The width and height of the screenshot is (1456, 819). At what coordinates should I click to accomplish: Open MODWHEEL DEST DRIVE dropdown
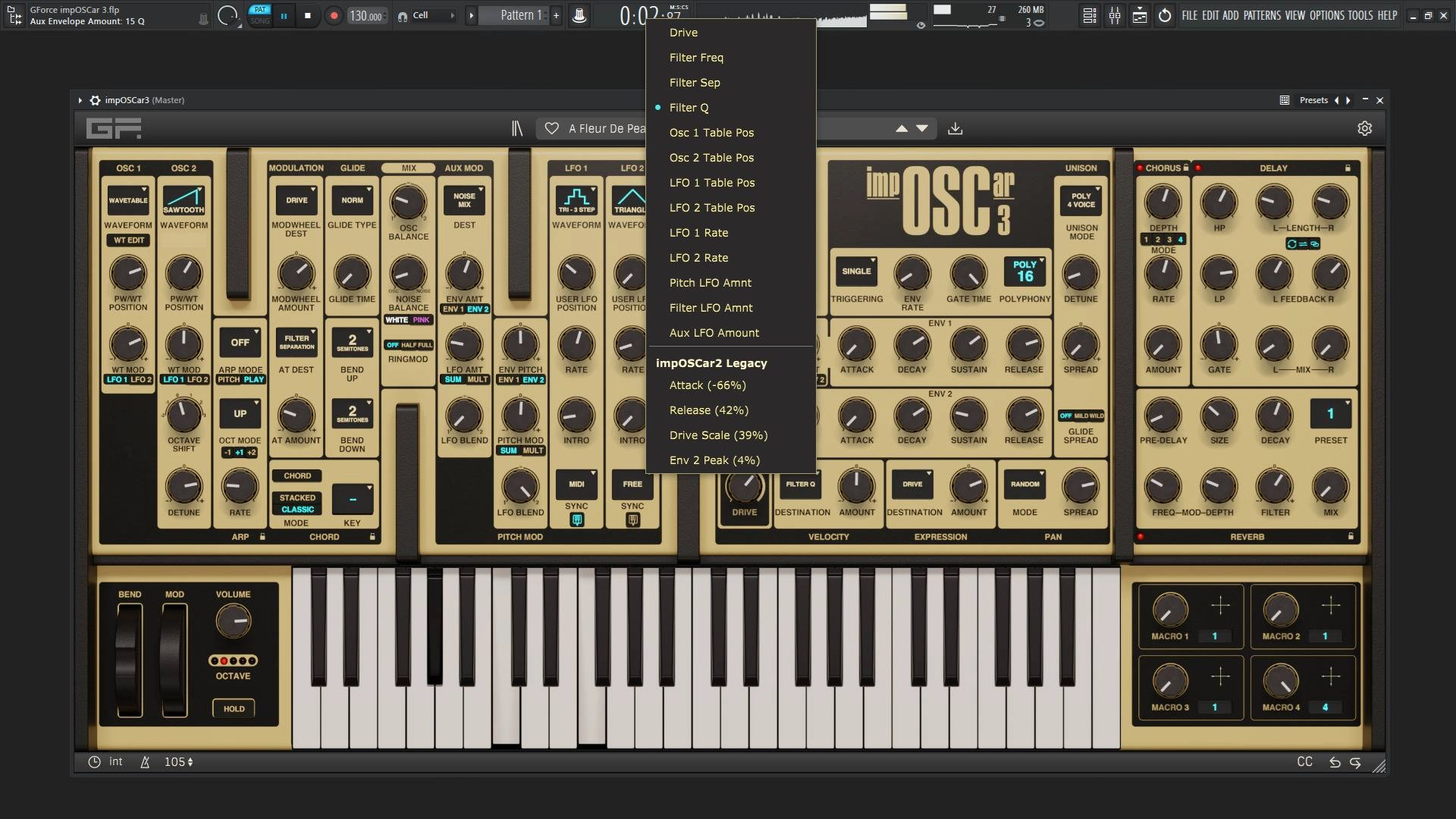297,201
